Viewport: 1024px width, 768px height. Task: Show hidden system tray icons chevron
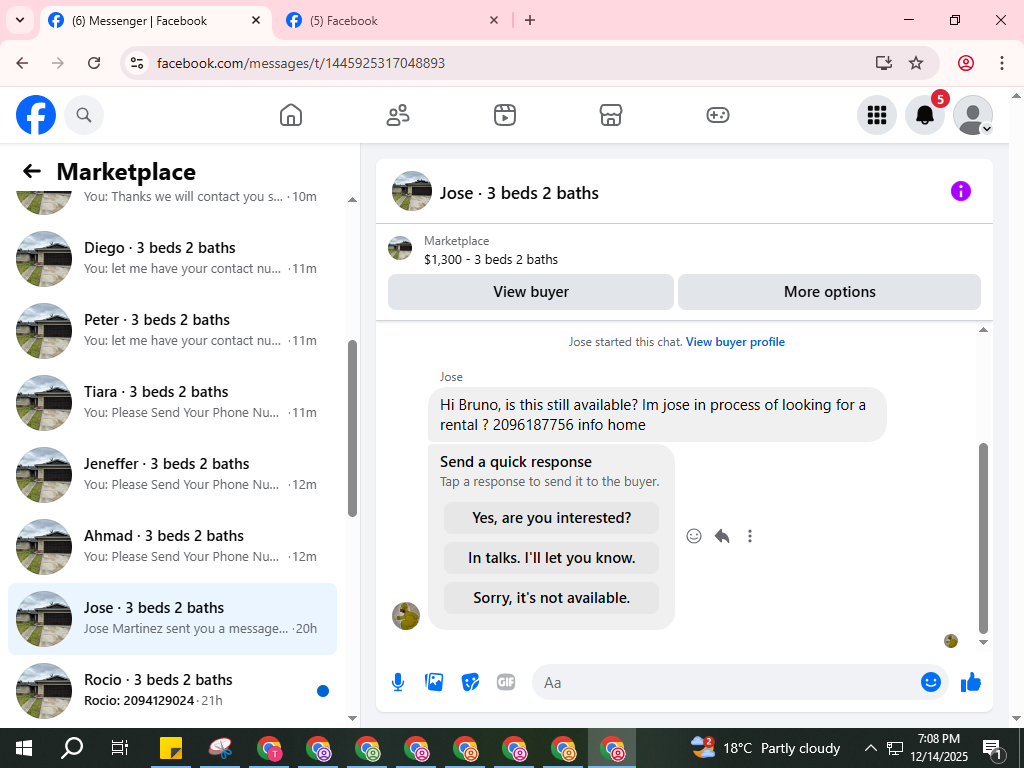click(x=870, y=748)
